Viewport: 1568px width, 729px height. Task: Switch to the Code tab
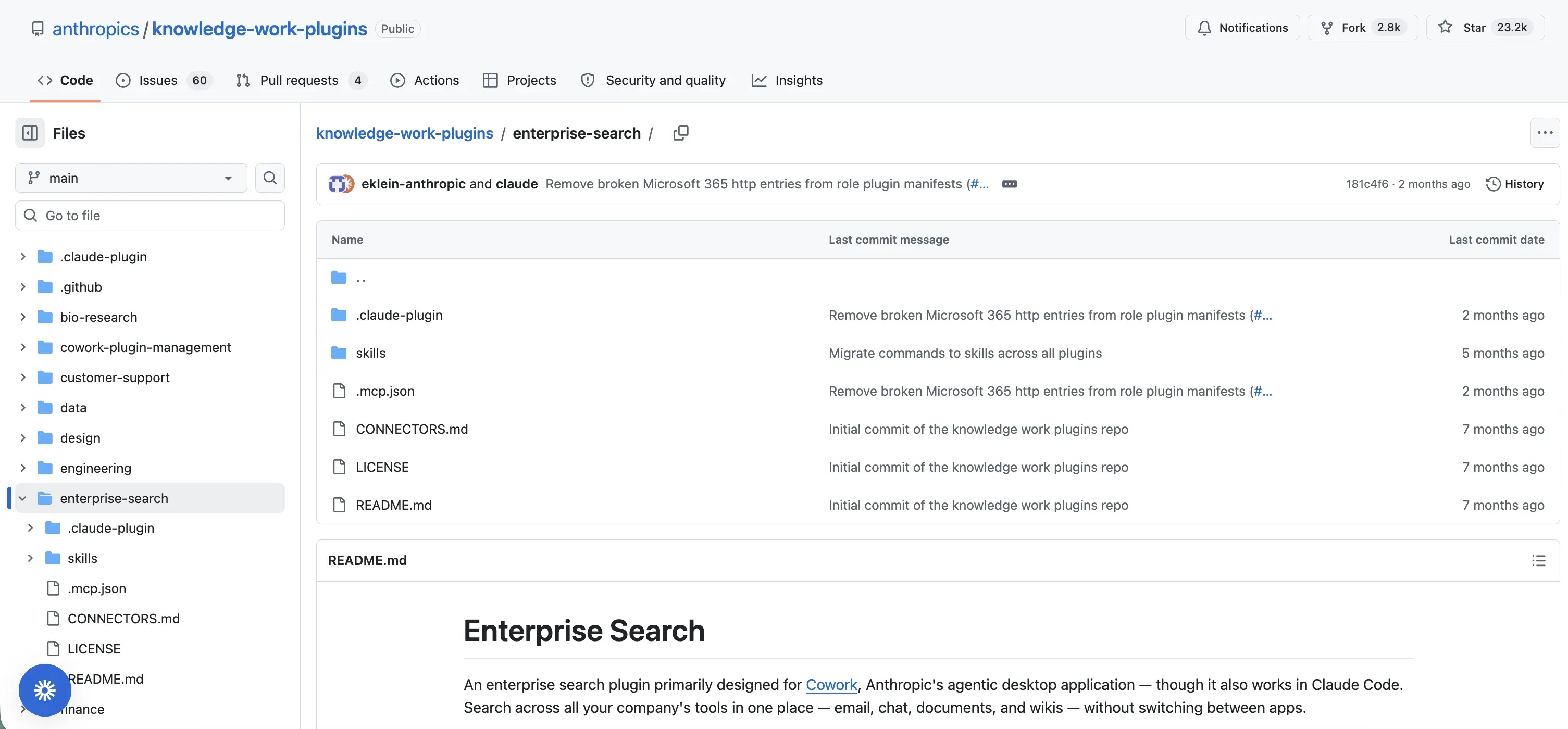point(65,80)
